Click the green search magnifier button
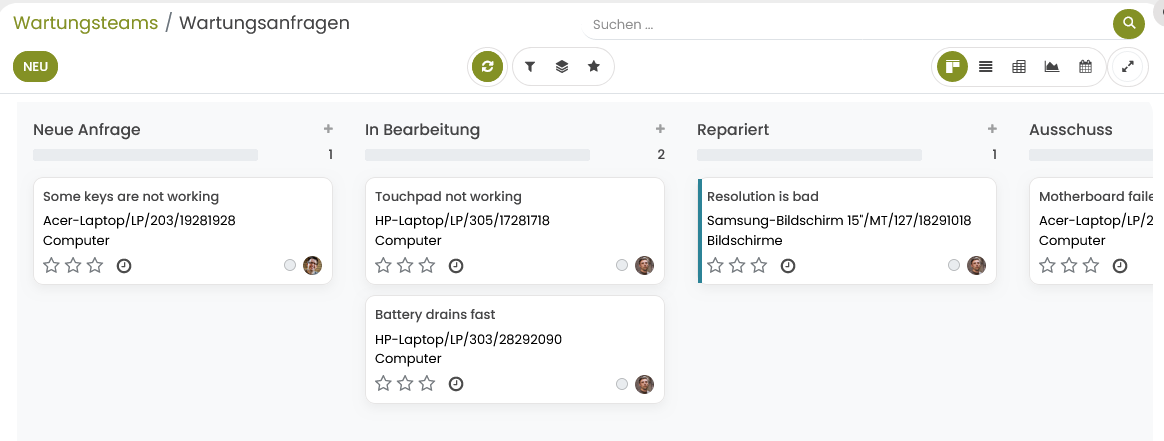 click(x=1128, y=24)
